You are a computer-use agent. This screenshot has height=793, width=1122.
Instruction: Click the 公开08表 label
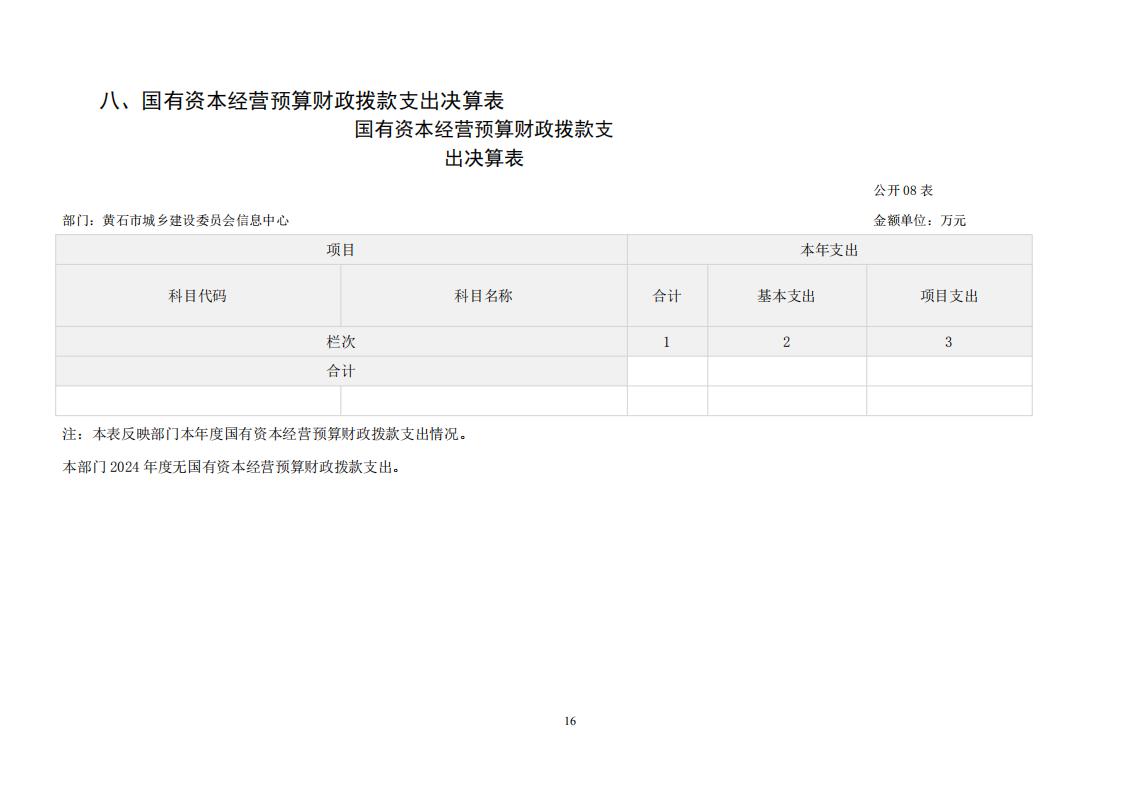pos(903,190)
